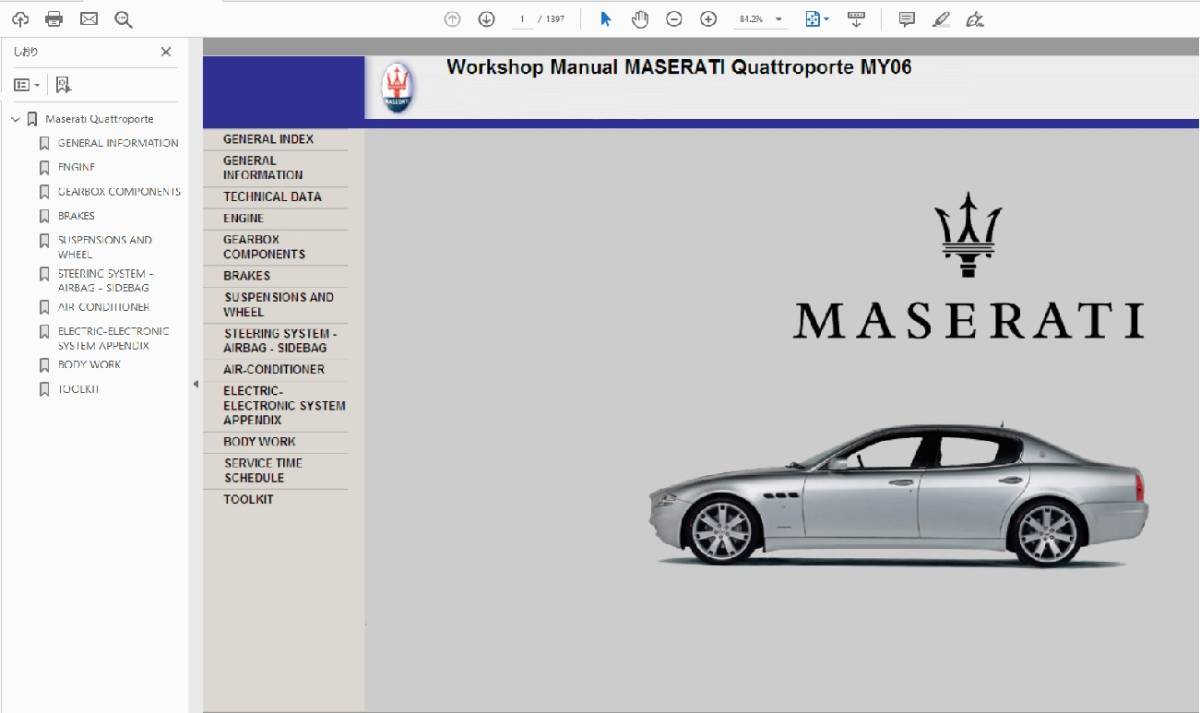Click ELECTRIC-ELECTRONIC SYSTEM APPENDIX page link
This screenshot has height=713, width=1200.
point(284,405)
